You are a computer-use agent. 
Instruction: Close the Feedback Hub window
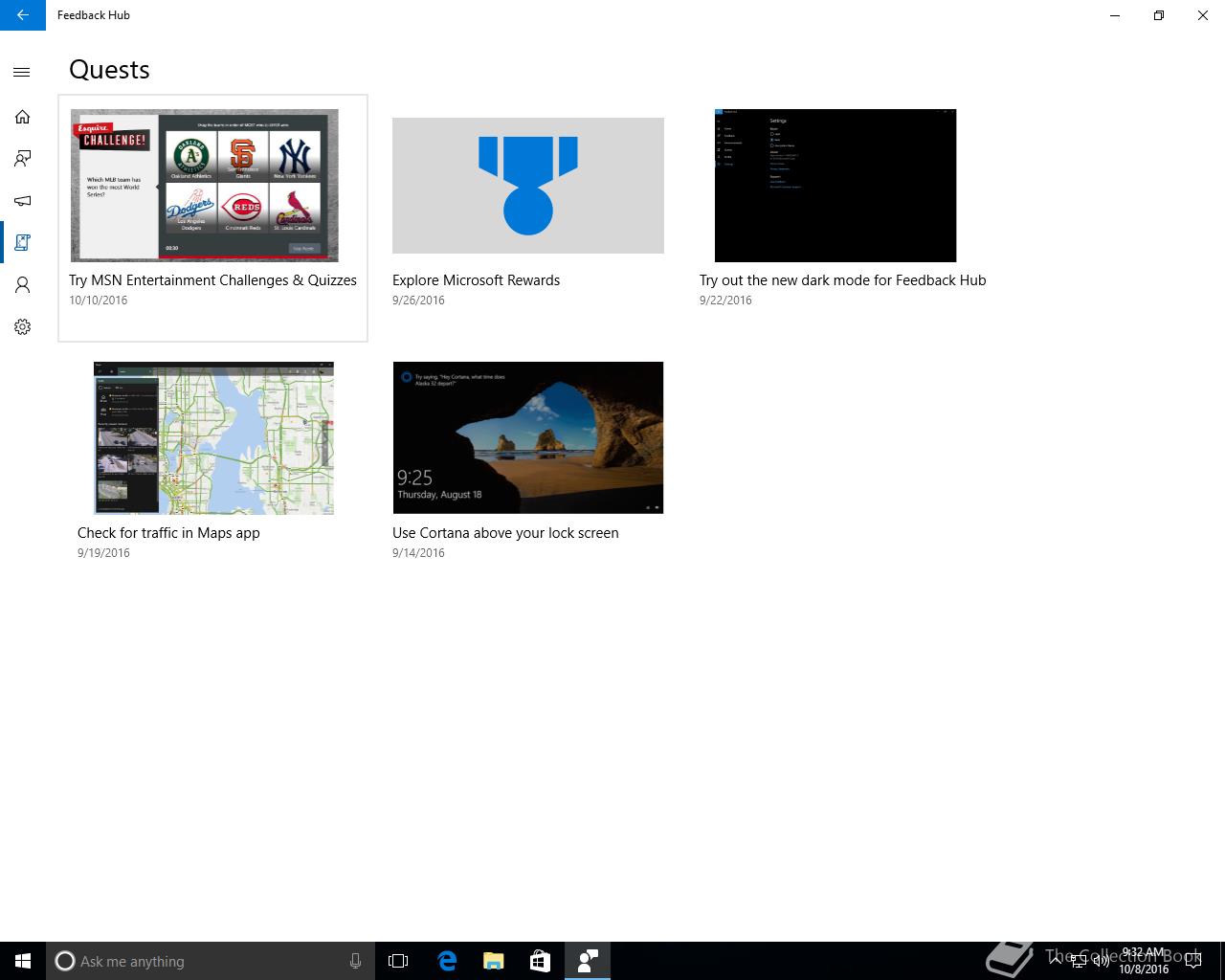(1203, 15)
